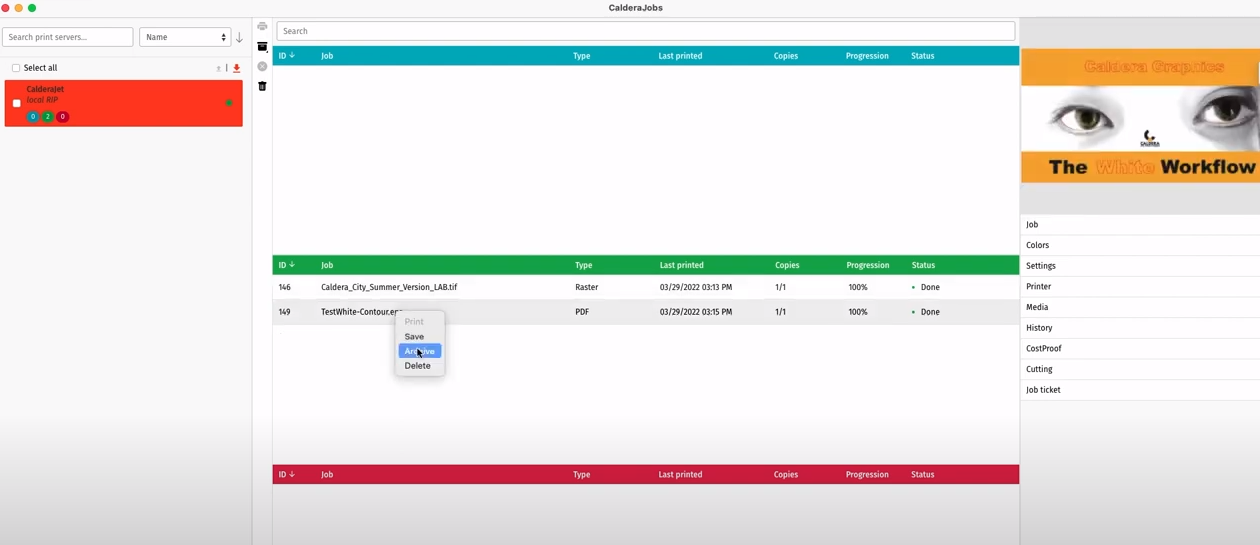Toggle sort direction arrow beside Name dropdown
The image size is (1260, 545).
pos(239,37)
